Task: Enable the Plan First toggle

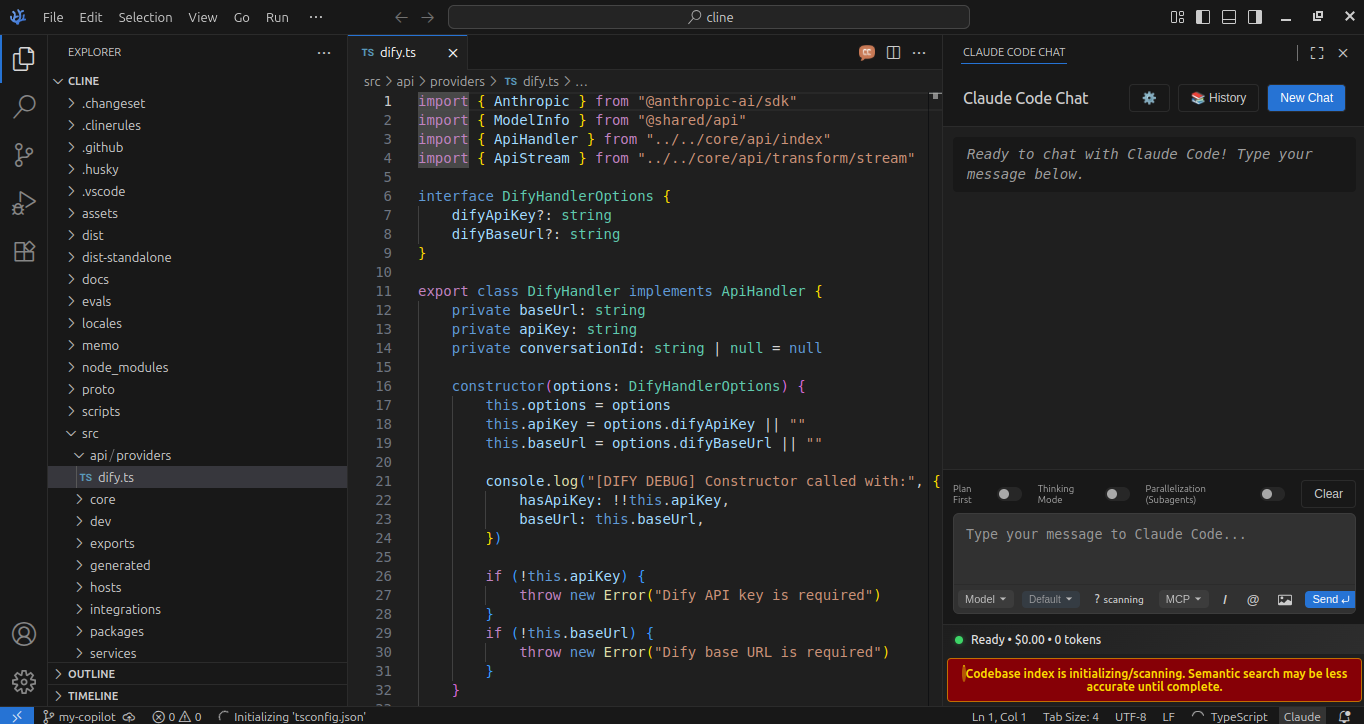Action: pyautogui.click(x=1009, y=494)
